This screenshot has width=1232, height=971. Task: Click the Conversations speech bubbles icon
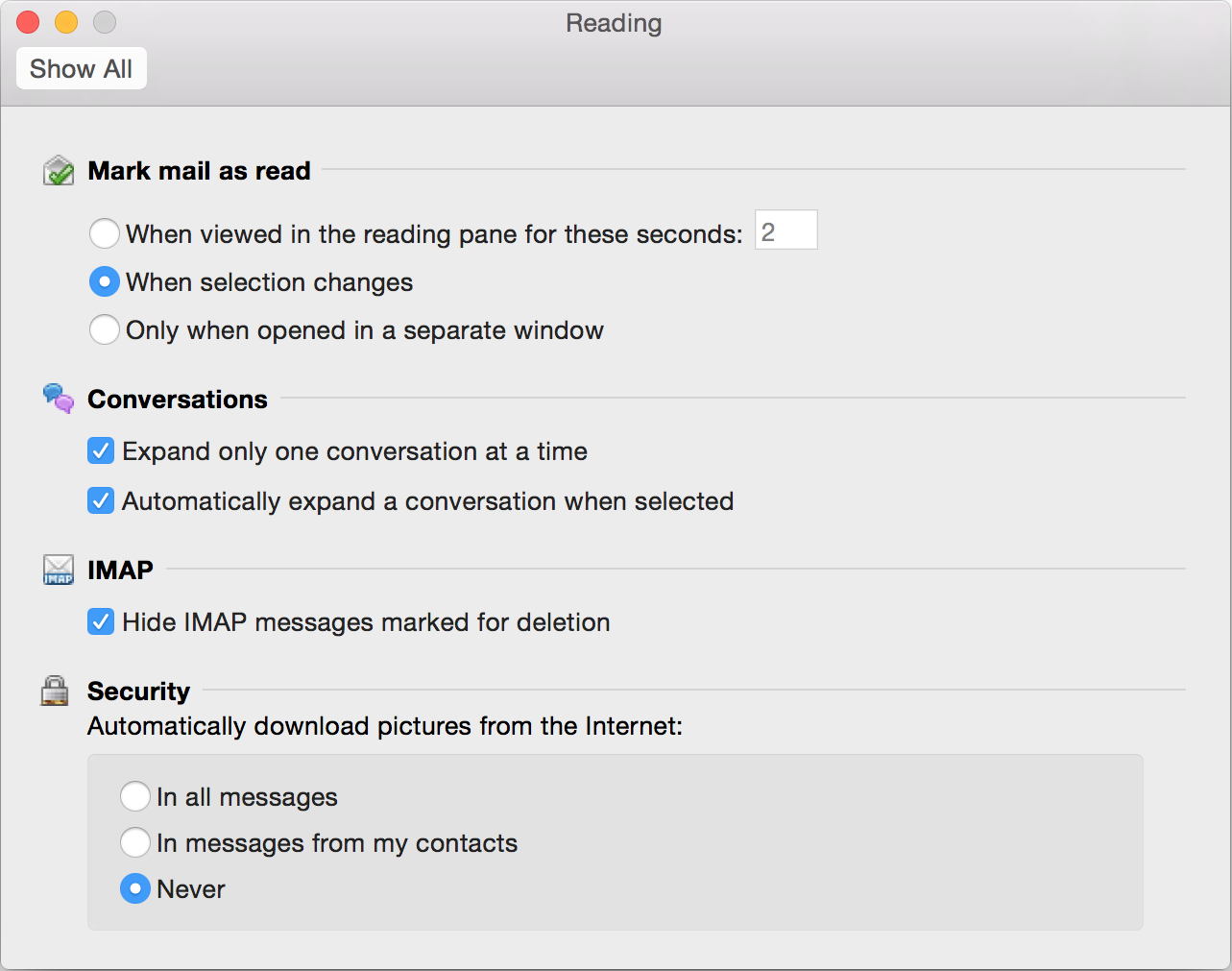59,398
